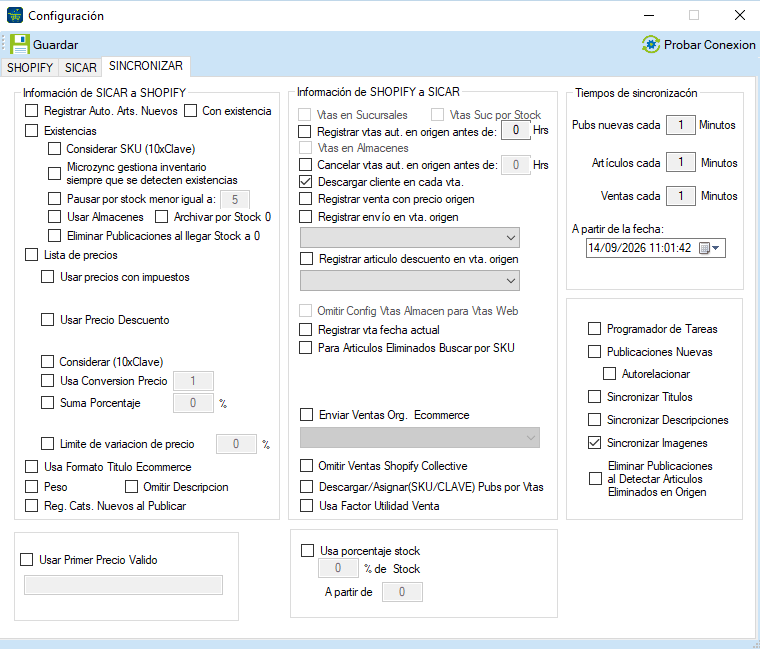Check Usar Primer Precio Valido
The image size is (760, 649).
point(27,560)
